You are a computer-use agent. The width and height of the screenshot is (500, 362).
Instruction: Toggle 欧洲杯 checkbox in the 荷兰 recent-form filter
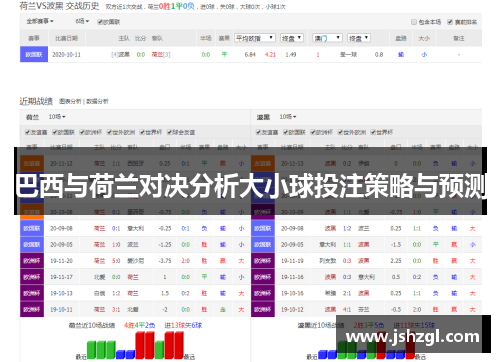(x=82, y=132)
